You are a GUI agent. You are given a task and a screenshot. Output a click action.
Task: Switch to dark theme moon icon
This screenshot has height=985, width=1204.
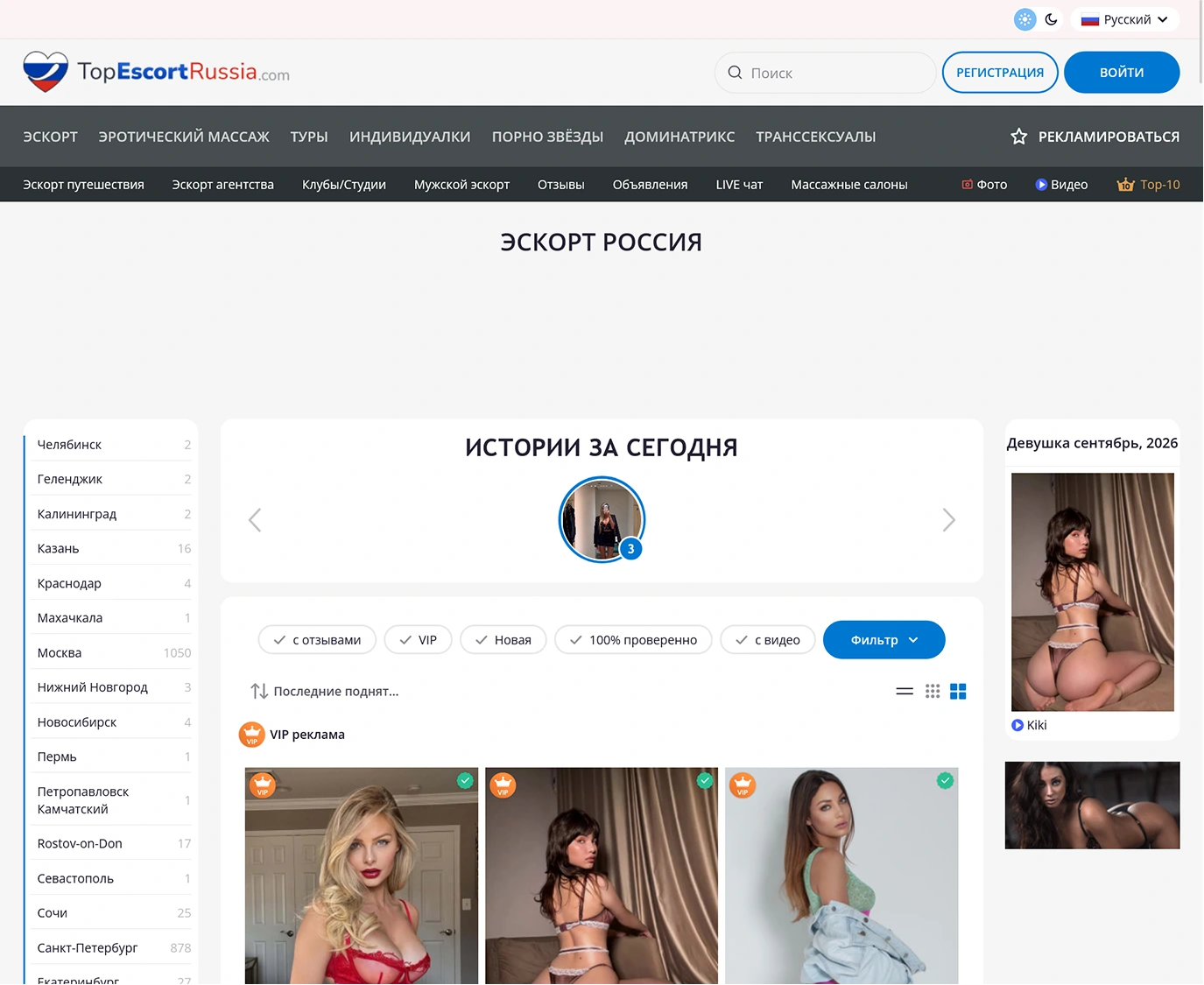click(x=1052, y=19)
